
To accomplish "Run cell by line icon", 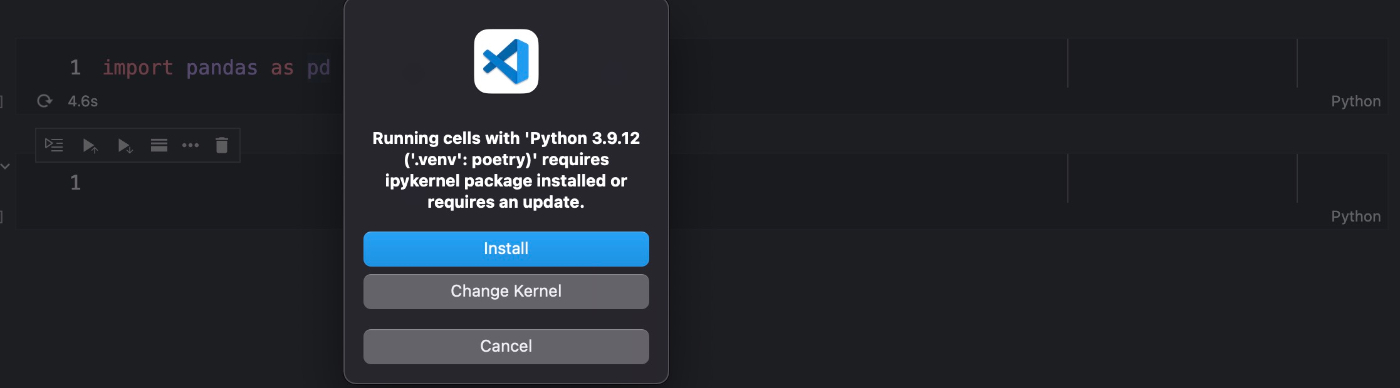I will (54, 146).
